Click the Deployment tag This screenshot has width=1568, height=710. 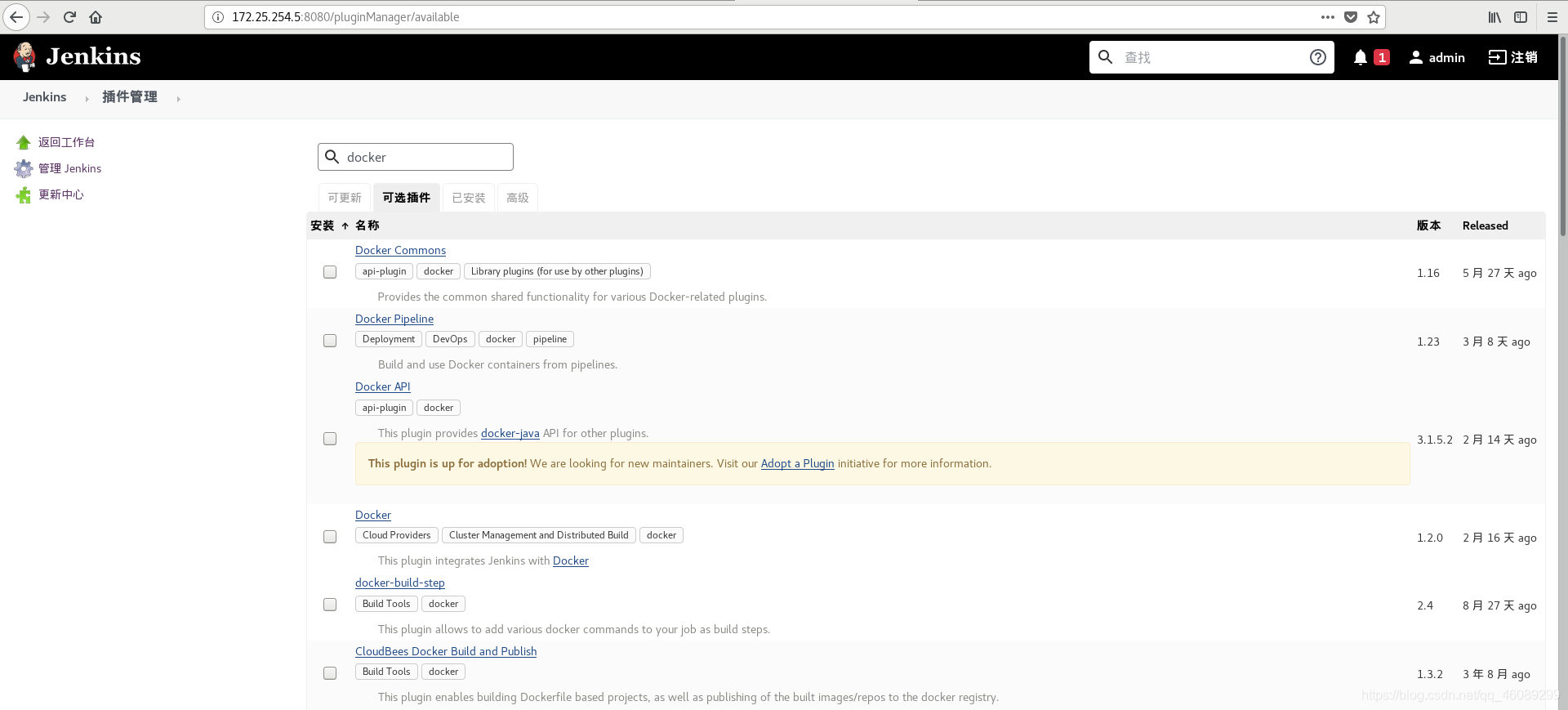pos(389,339)
